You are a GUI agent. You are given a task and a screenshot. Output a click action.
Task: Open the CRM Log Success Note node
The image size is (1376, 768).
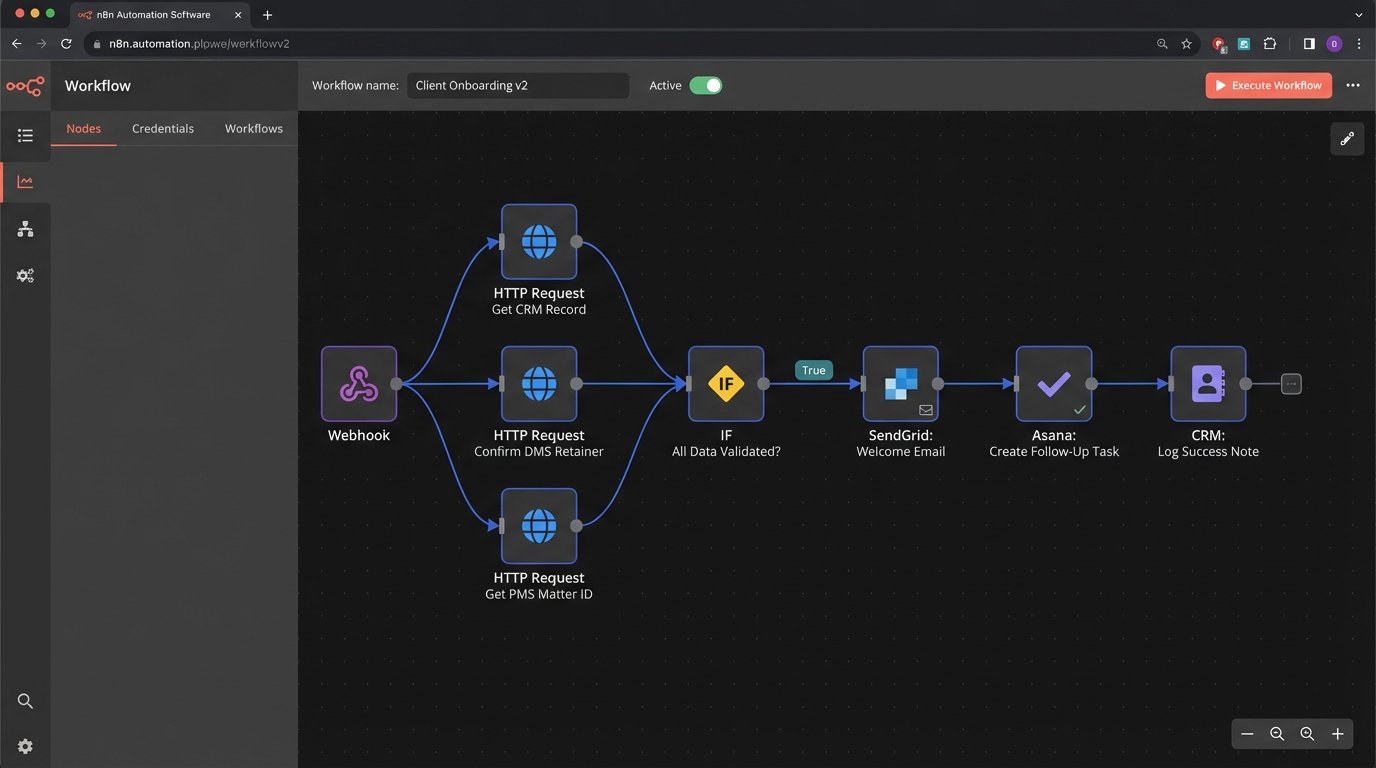[1208, 383]
